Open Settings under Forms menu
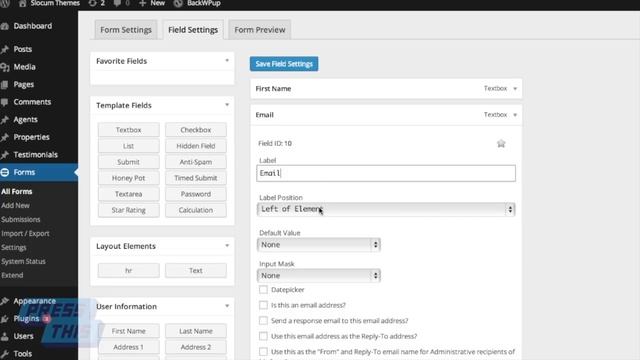The height and width of the screenshot is (360, 640). point(14,247)
